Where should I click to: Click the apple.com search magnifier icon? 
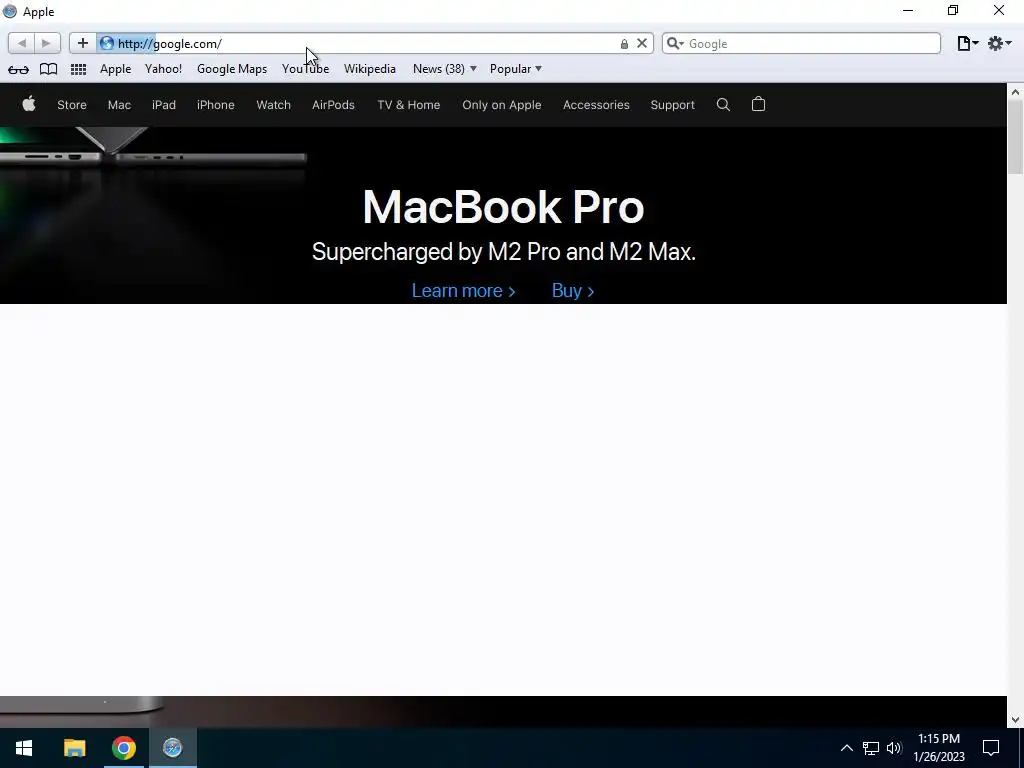(723, 104)
